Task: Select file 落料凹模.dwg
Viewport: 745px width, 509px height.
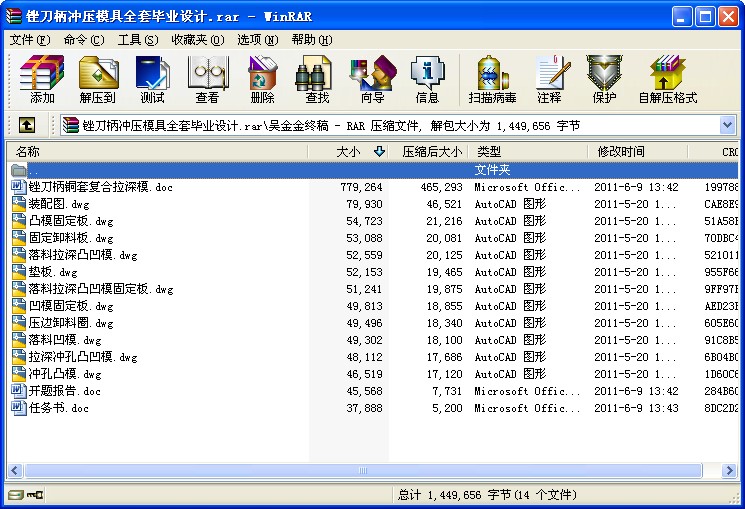Action: pos(65,340)
